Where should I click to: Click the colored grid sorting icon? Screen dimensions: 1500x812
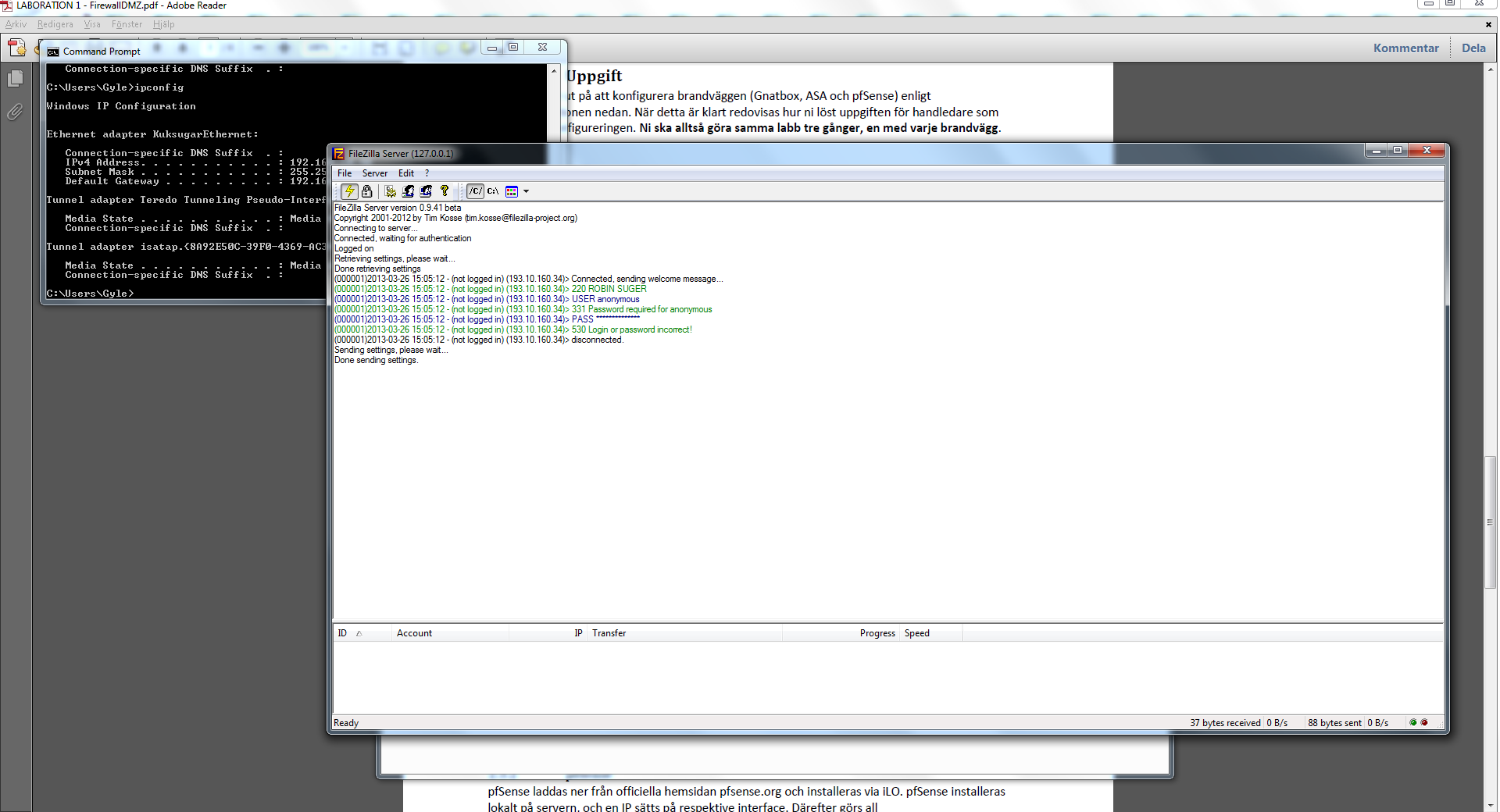[512, 191]
